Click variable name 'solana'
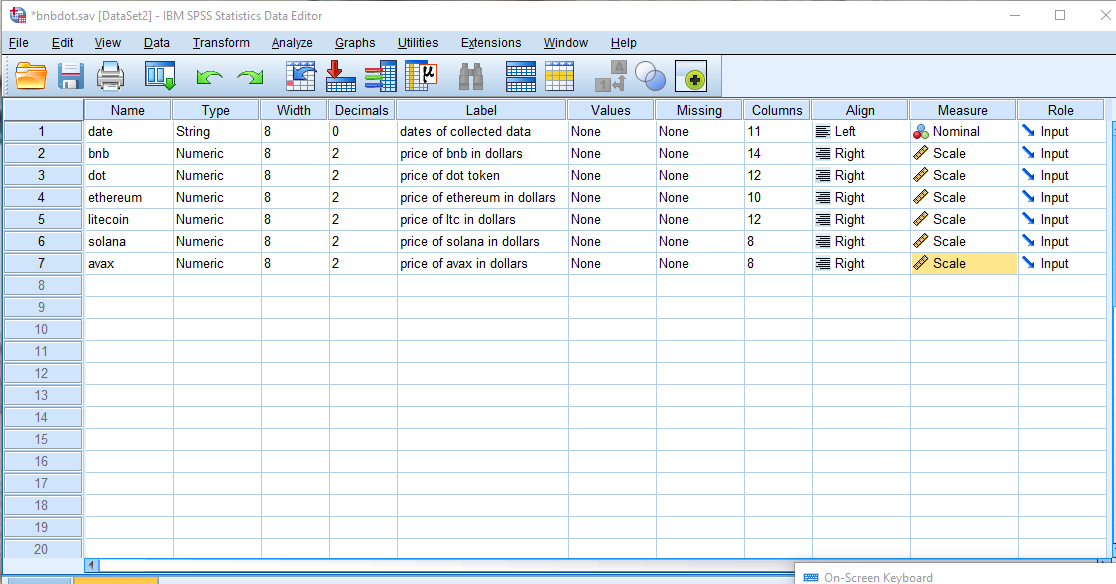This screenshot has height=584, width=1116. [107, 242]
